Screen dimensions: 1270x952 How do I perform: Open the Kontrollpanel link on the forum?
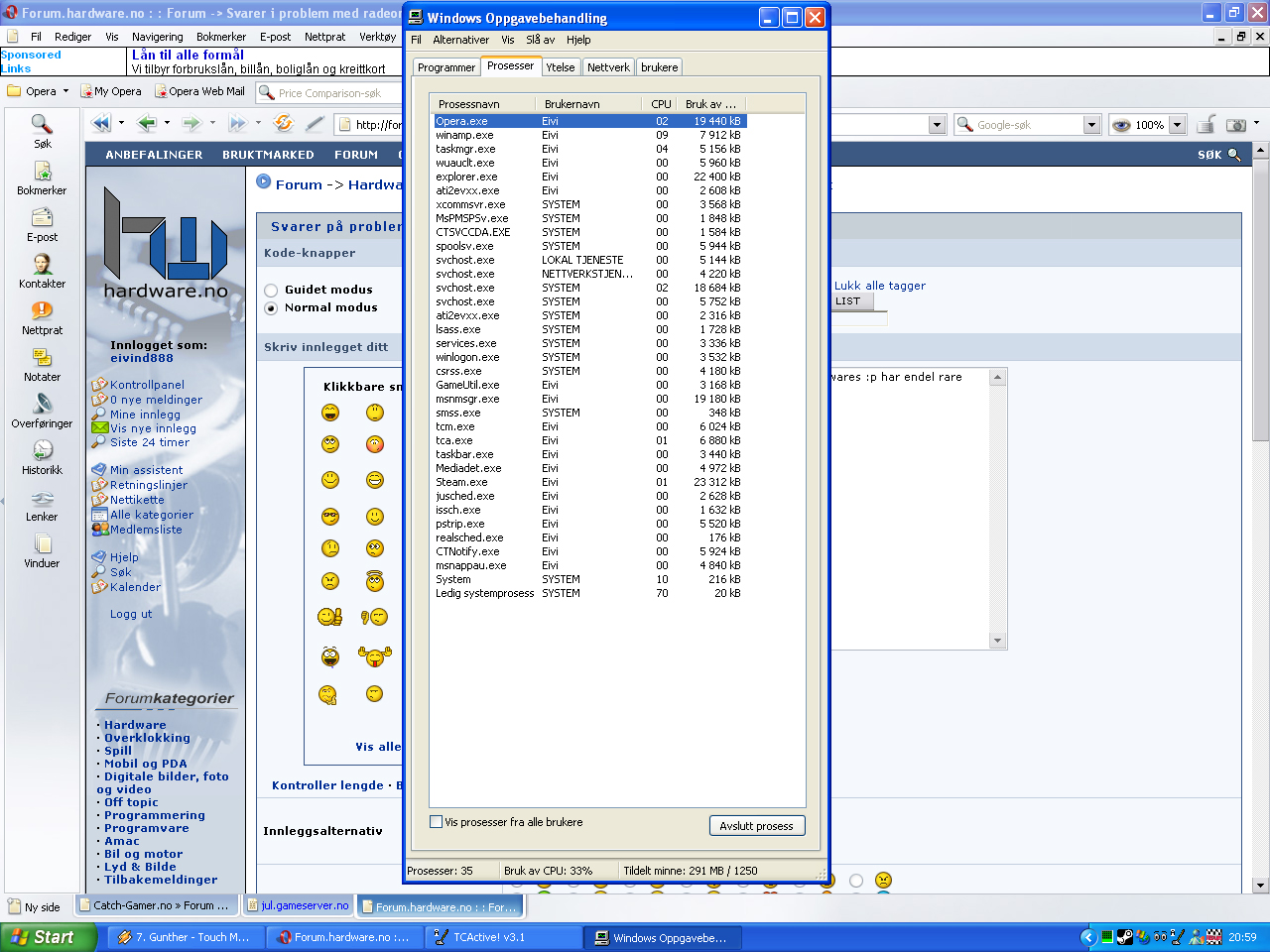147,385
